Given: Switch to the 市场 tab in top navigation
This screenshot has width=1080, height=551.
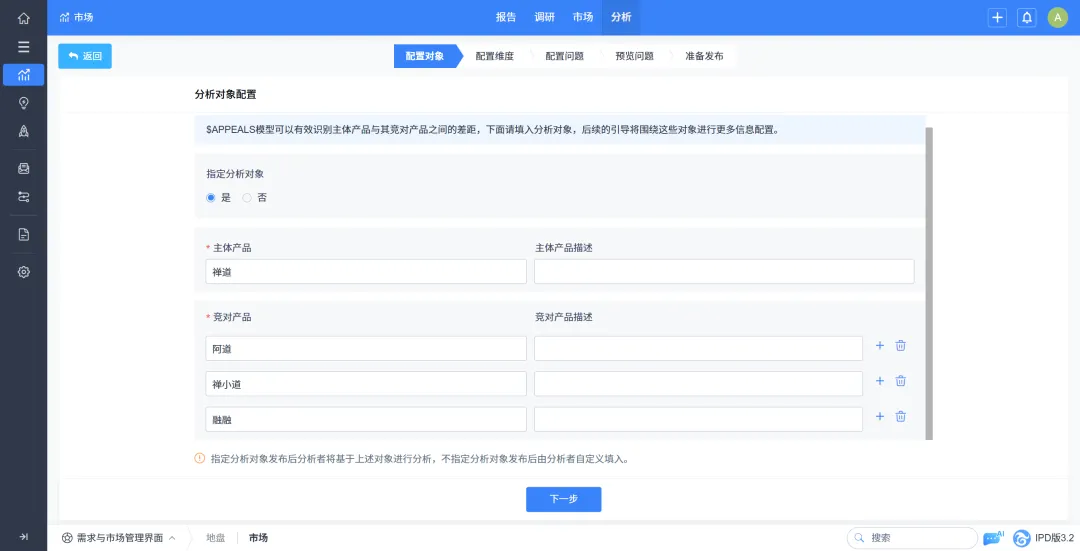Looking at the screenshot, I should click(583, 17).
